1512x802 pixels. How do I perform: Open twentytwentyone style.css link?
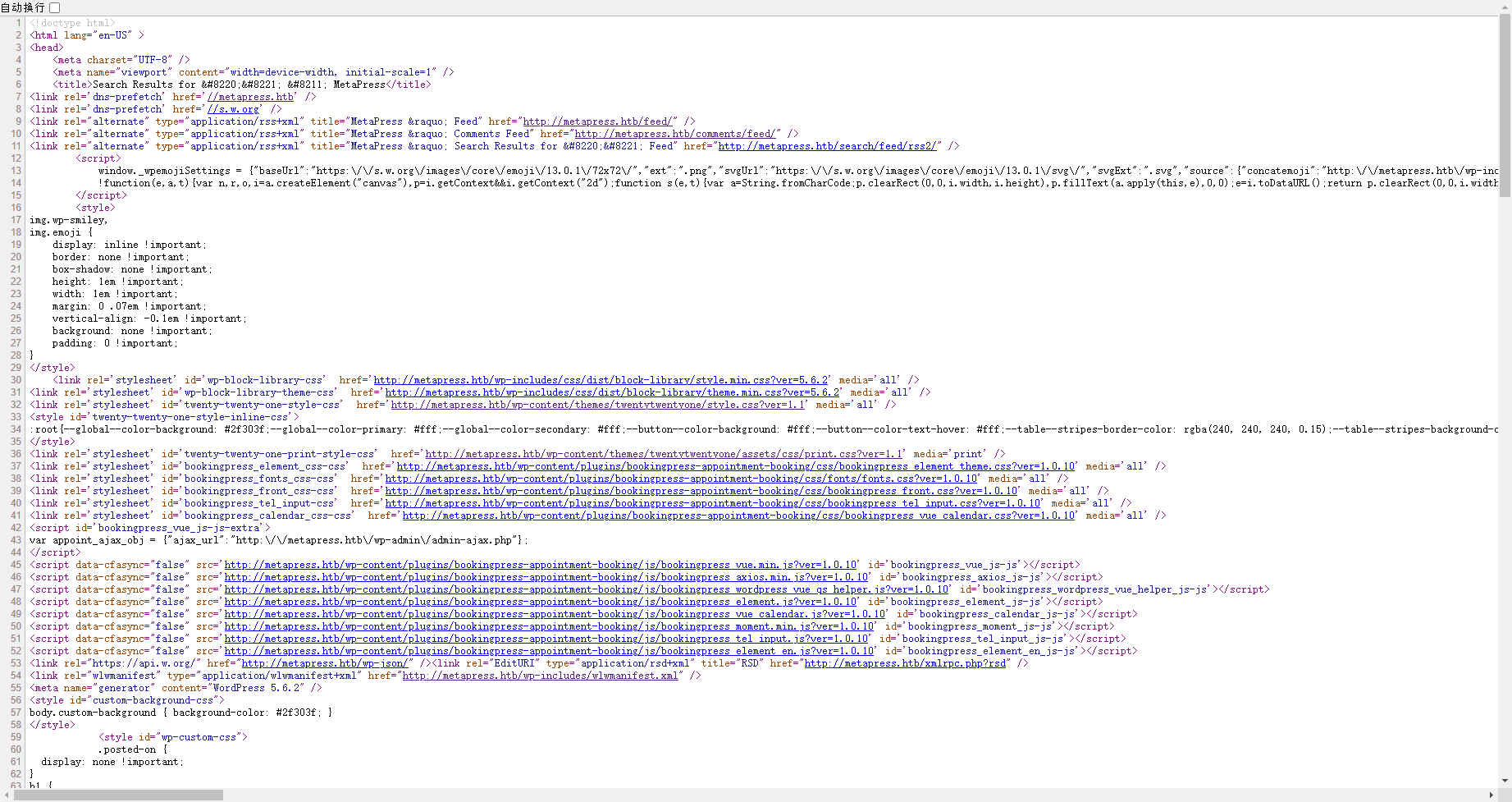(x=598, y=405)
